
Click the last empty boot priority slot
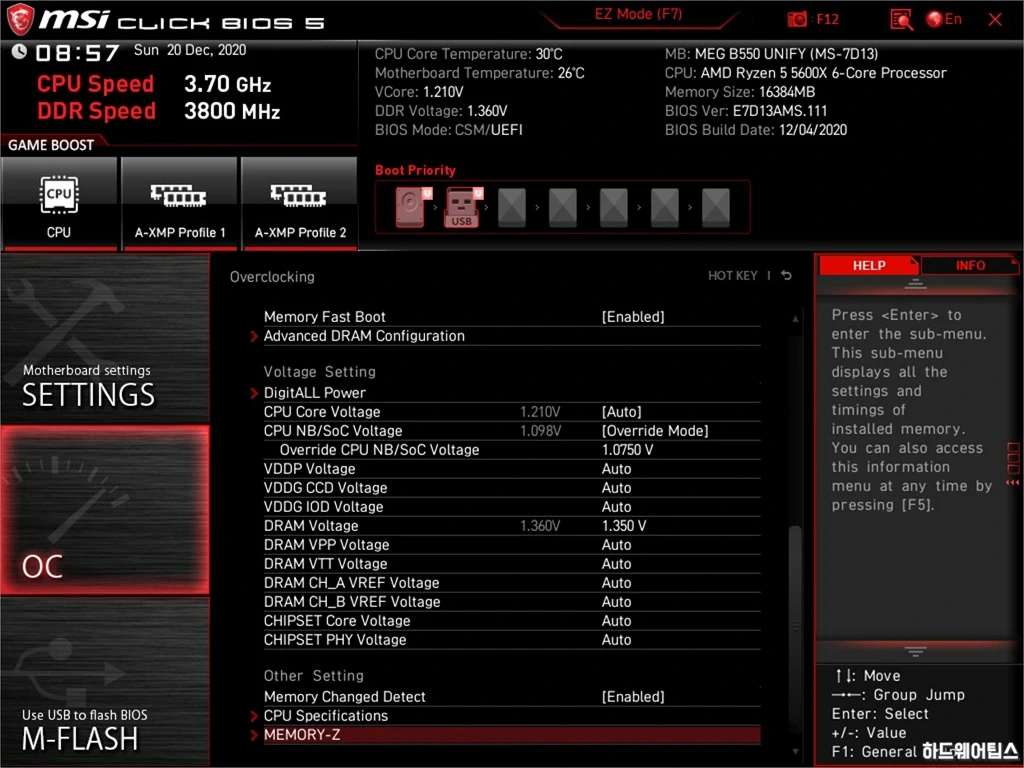[x=715, y=207]
